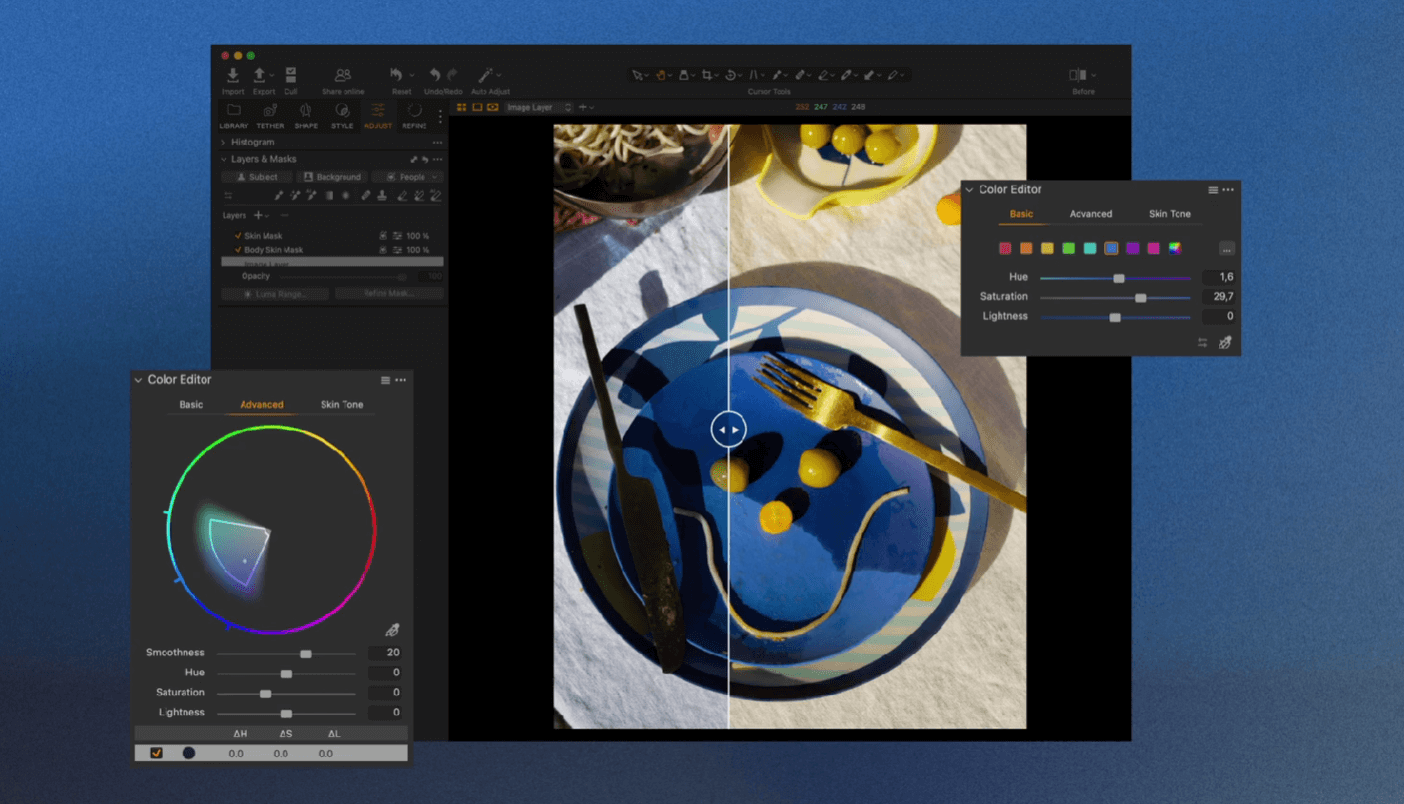The width and height of the screenshot is (1404, 804).
Task: Open Basic tab in the Advanced Color Editor
Action: point(191,405)
